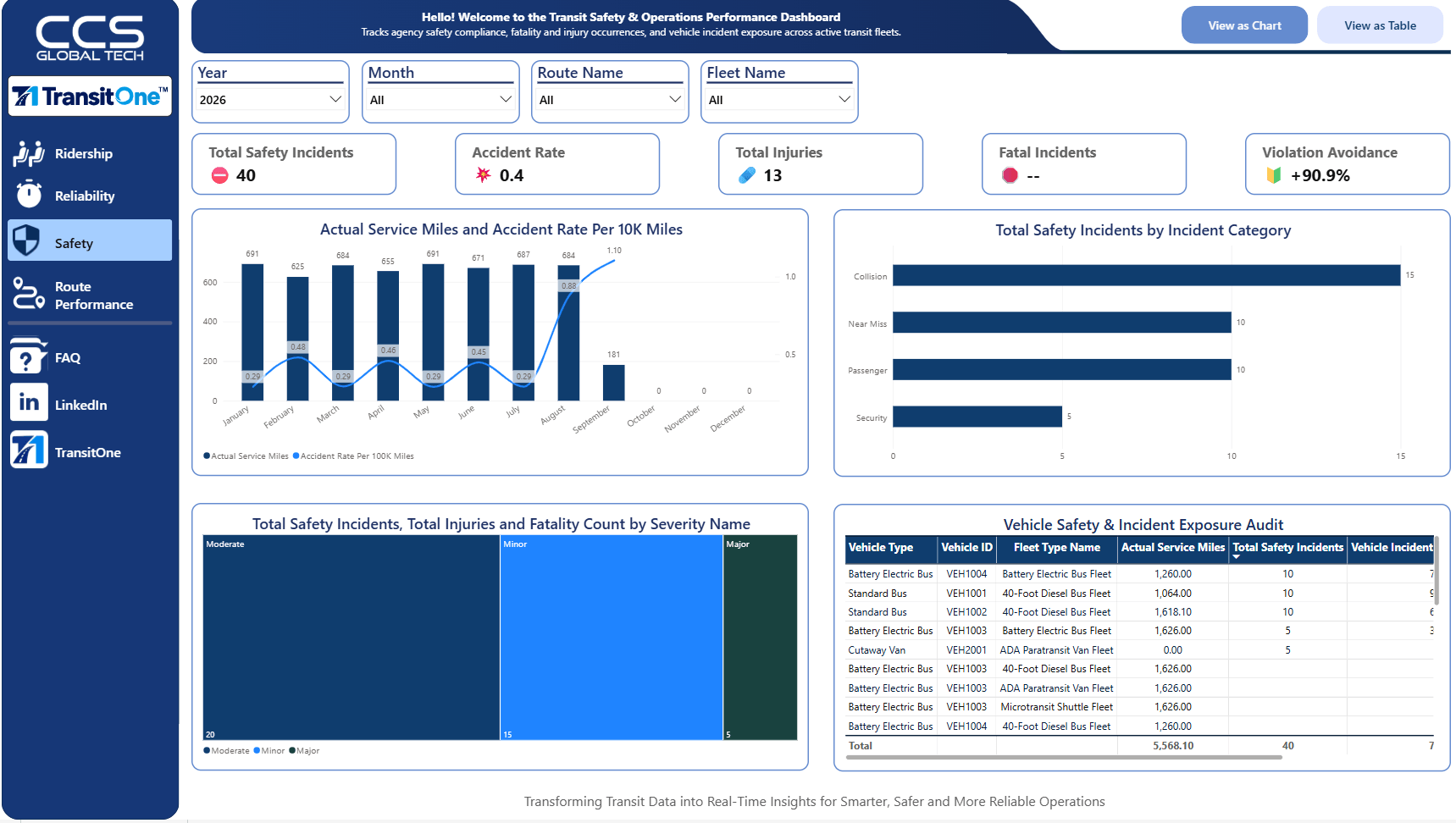Click the shield icon under Violation Avoidance

coord(1273,175)
